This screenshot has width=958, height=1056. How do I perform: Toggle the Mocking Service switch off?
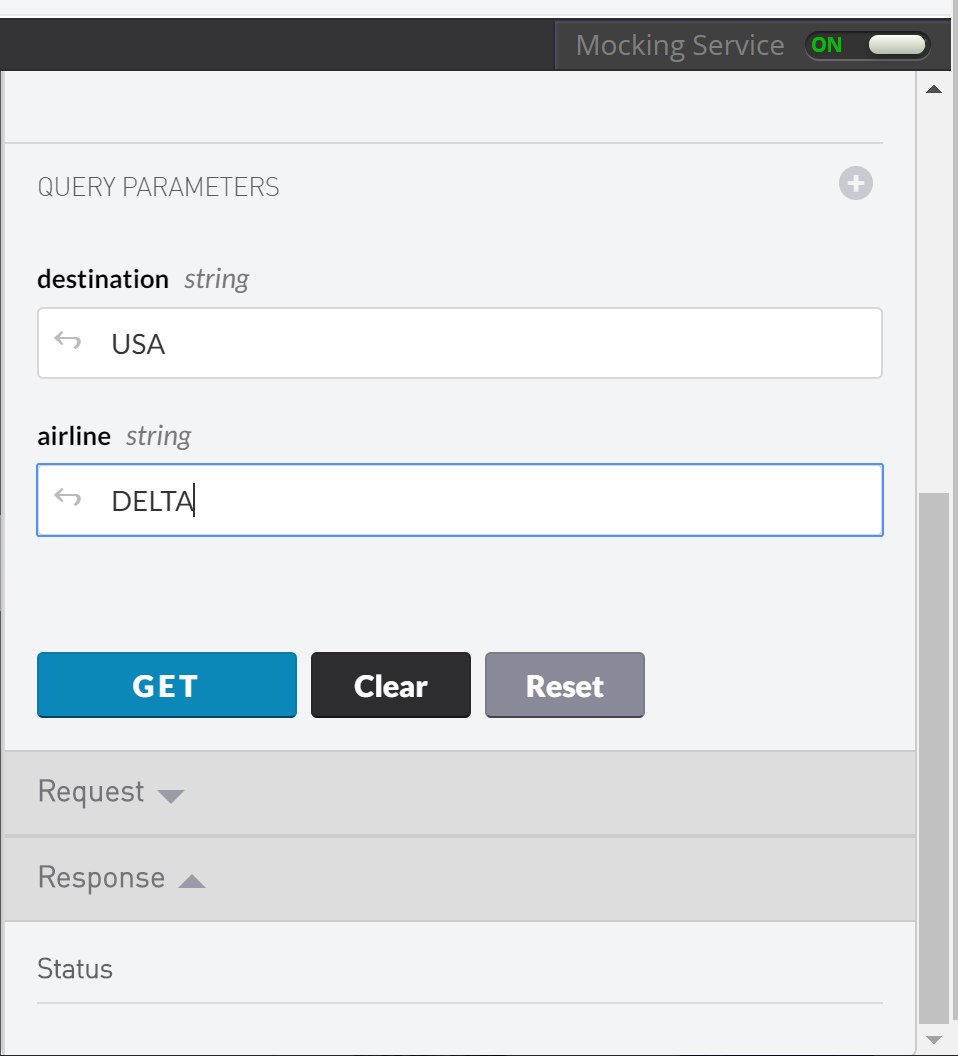pos(867,45)
